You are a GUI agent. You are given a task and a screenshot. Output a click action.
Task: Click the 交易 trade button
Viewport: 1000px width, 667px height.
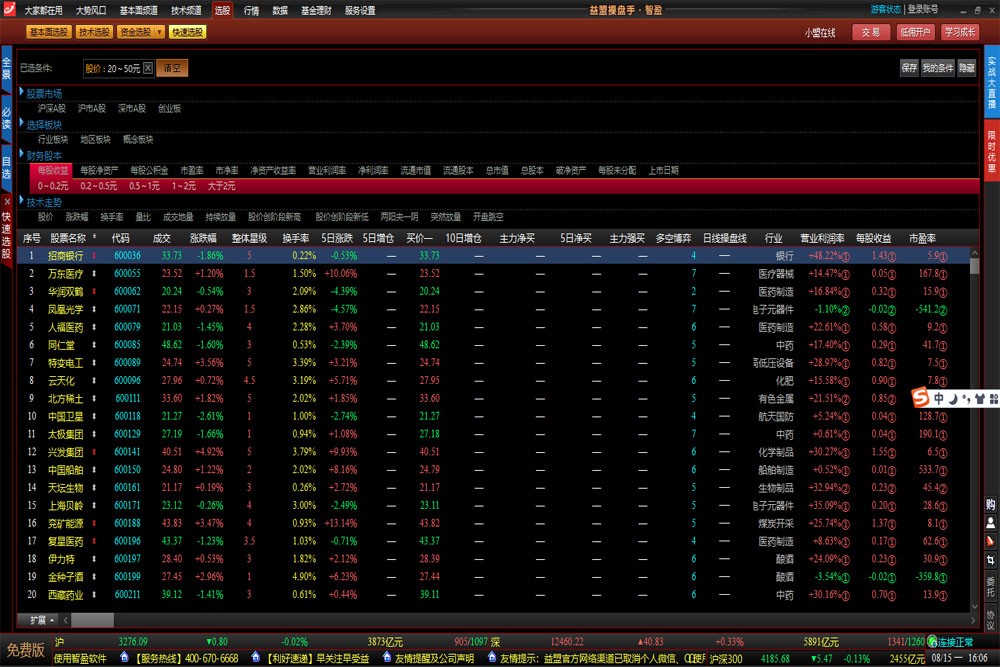point(871,32)
